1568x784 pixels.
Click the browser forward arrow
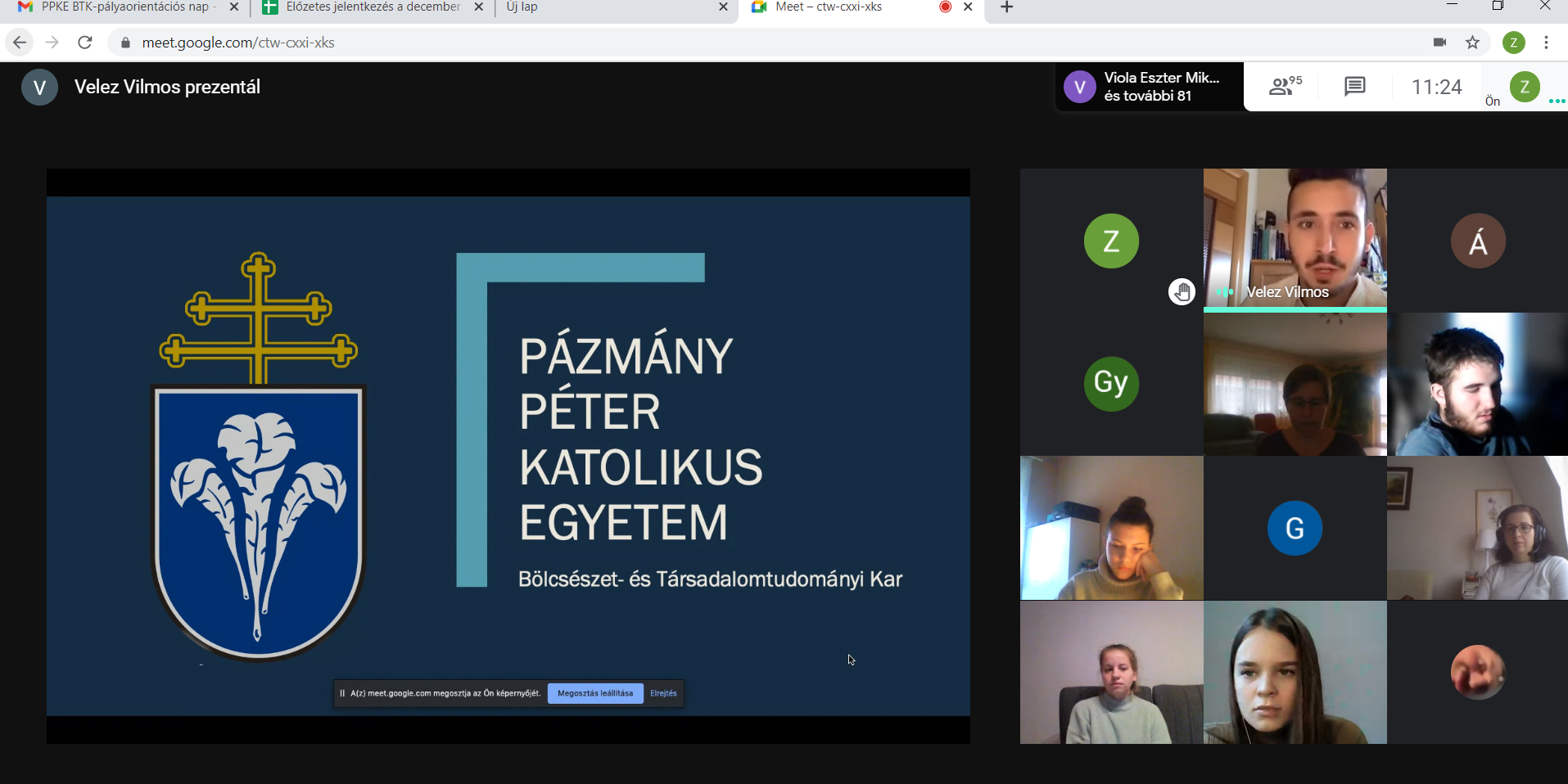click(52, 43)
